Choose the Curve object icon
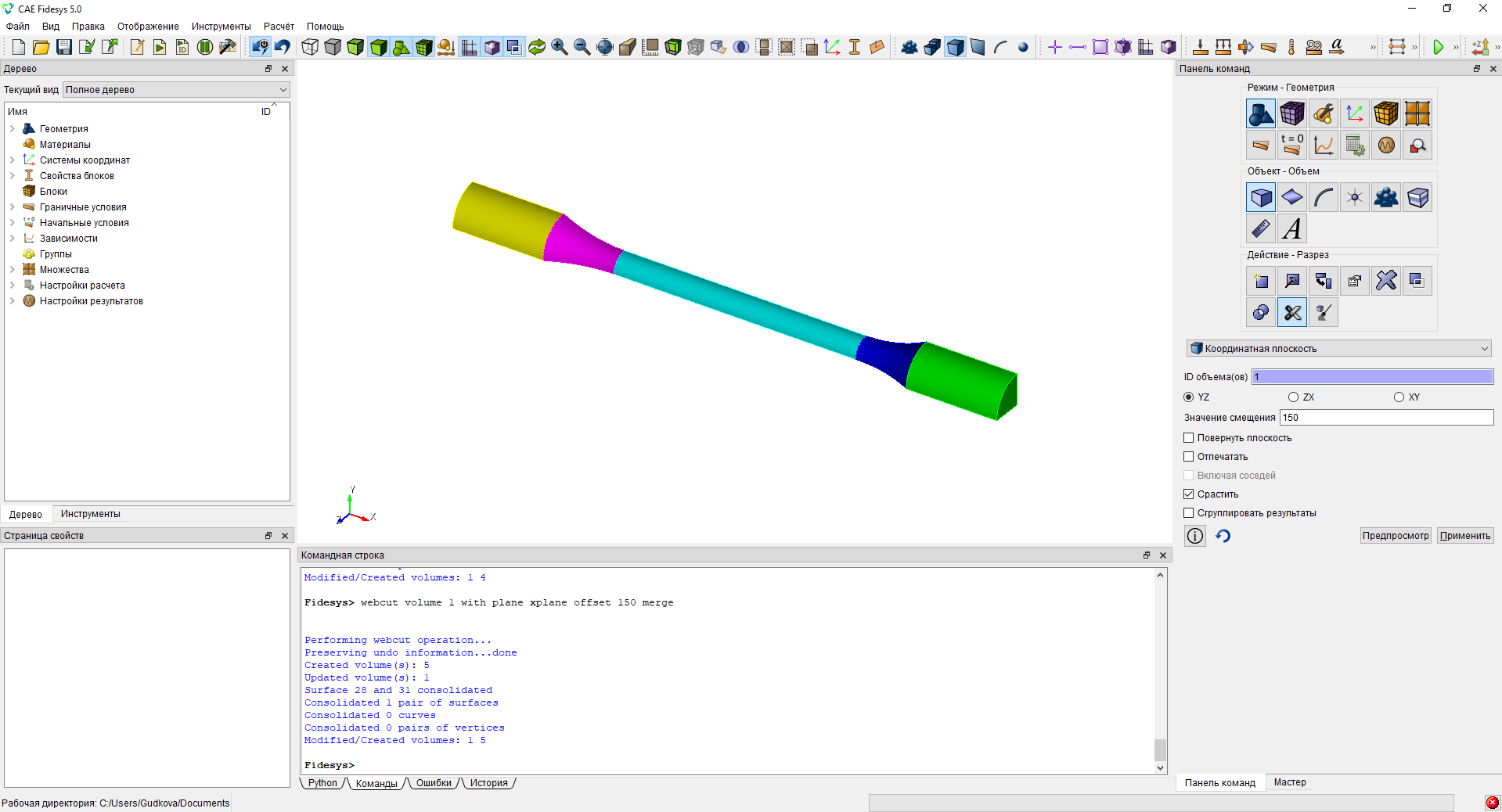Screen dimensions: 1502x812 (1324, 197)
